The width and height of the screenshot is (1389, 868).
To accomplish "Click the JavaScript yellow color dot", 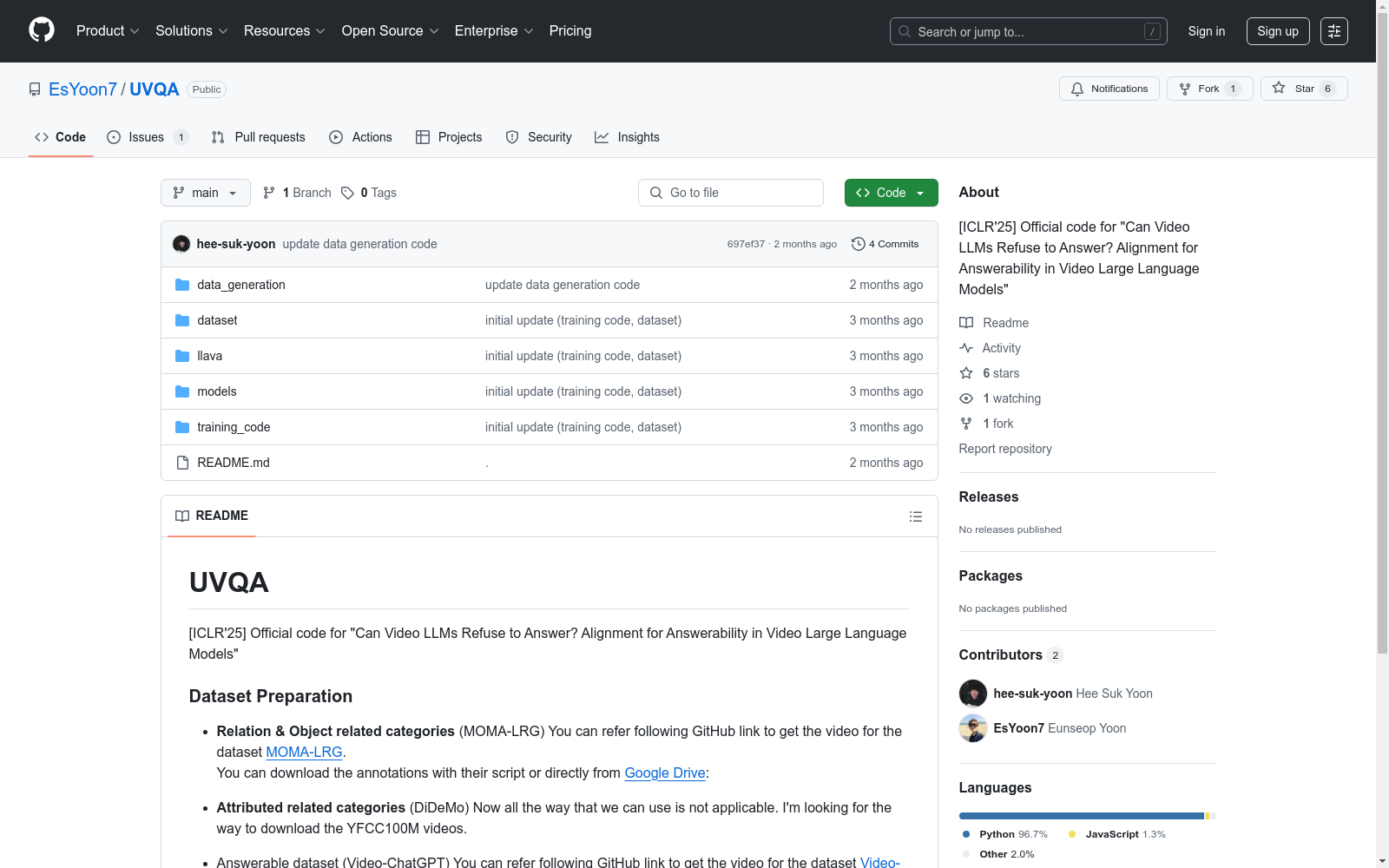I will (1072, 834).
